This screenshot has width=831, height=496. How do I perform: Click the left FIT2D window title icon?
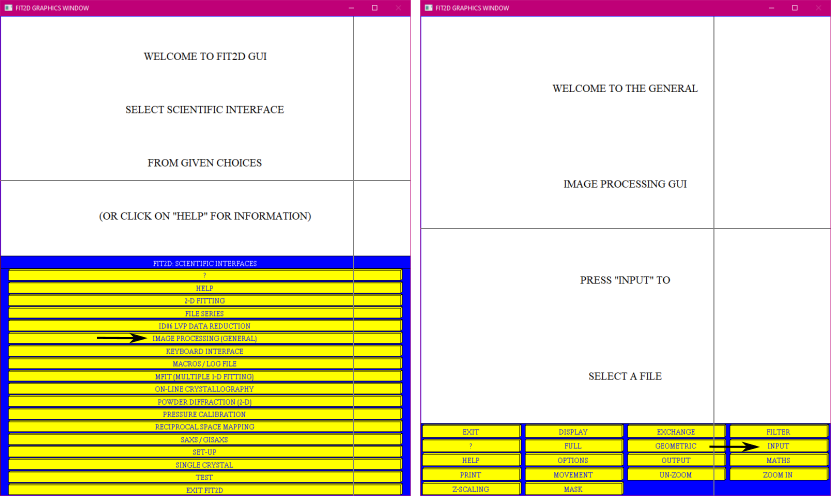click(x=8, y=8)
